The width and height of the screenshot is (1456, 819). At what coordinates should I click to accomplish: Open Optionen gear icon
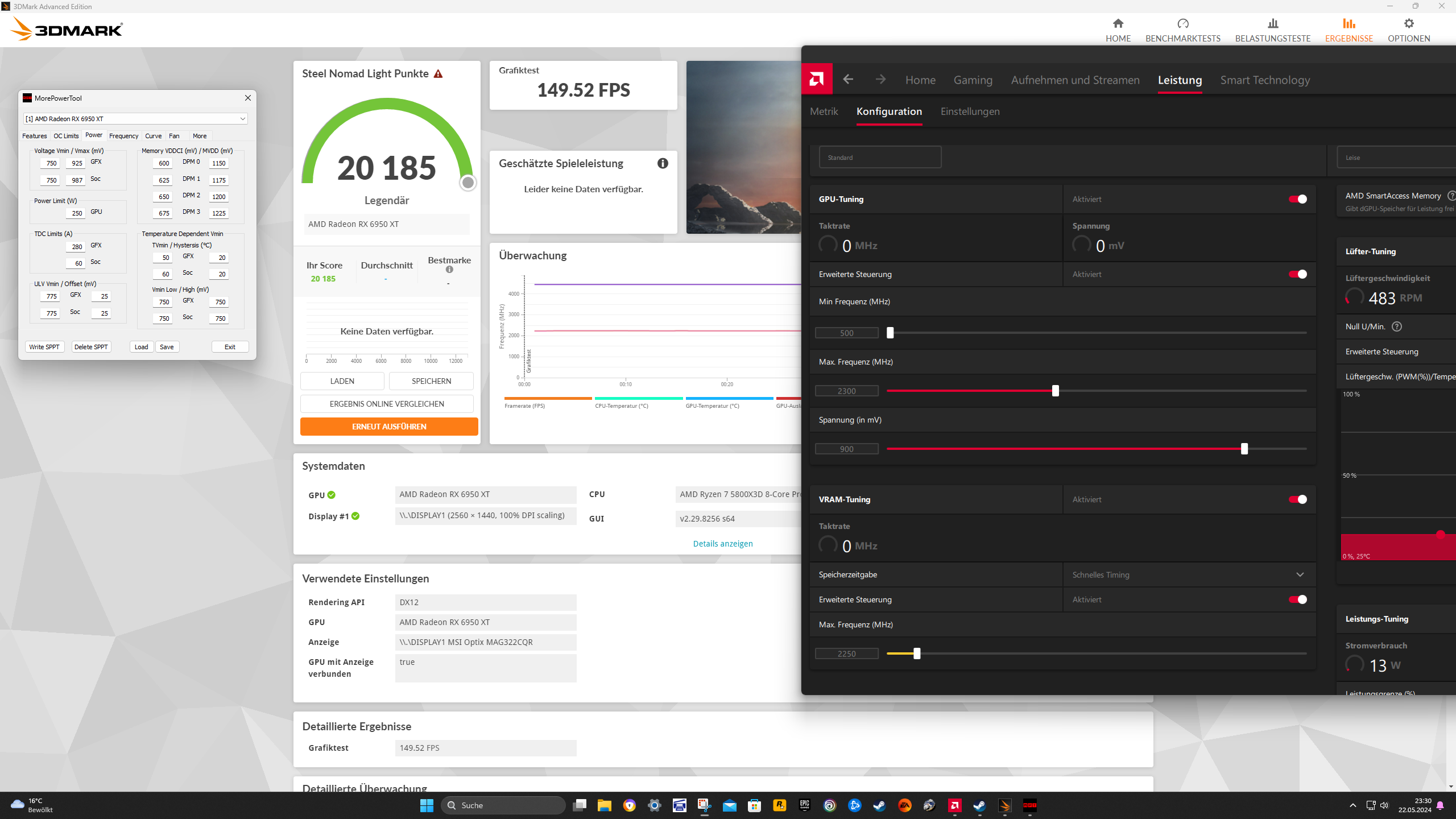1408,24
